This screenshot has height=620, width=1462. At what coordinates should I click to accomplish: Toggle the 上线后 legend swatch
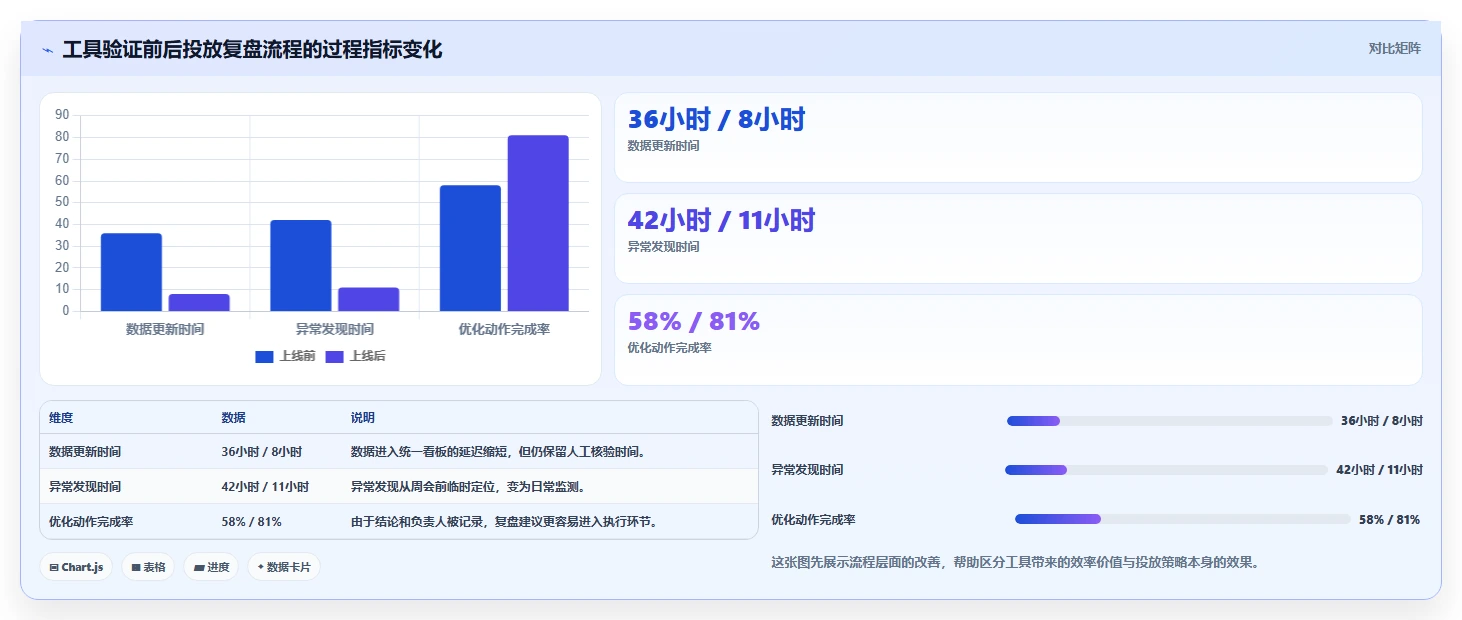coord(334,356)
